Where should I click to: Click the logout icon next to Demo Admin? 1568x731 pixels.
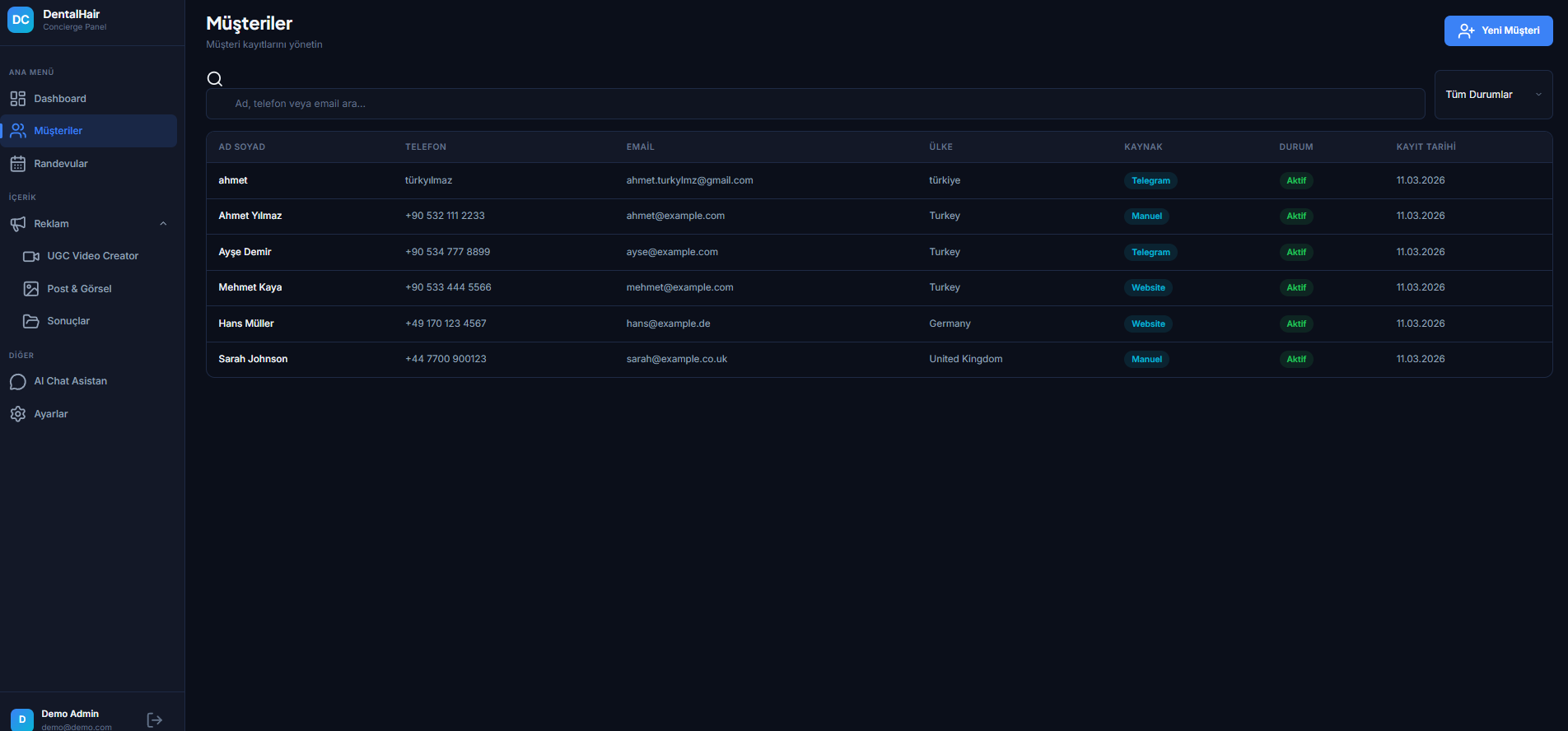click(154, 720)
